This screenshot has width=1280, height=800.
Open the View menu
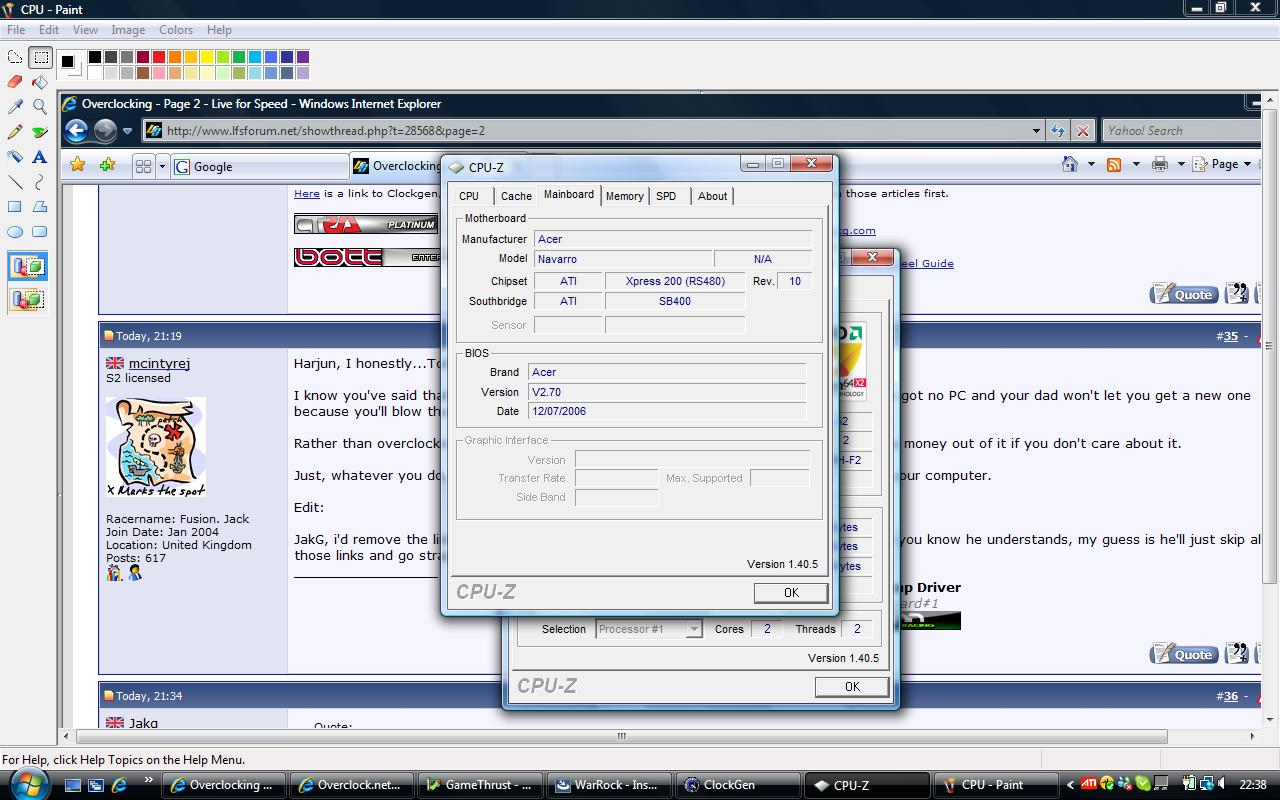(x=85, y=30)
